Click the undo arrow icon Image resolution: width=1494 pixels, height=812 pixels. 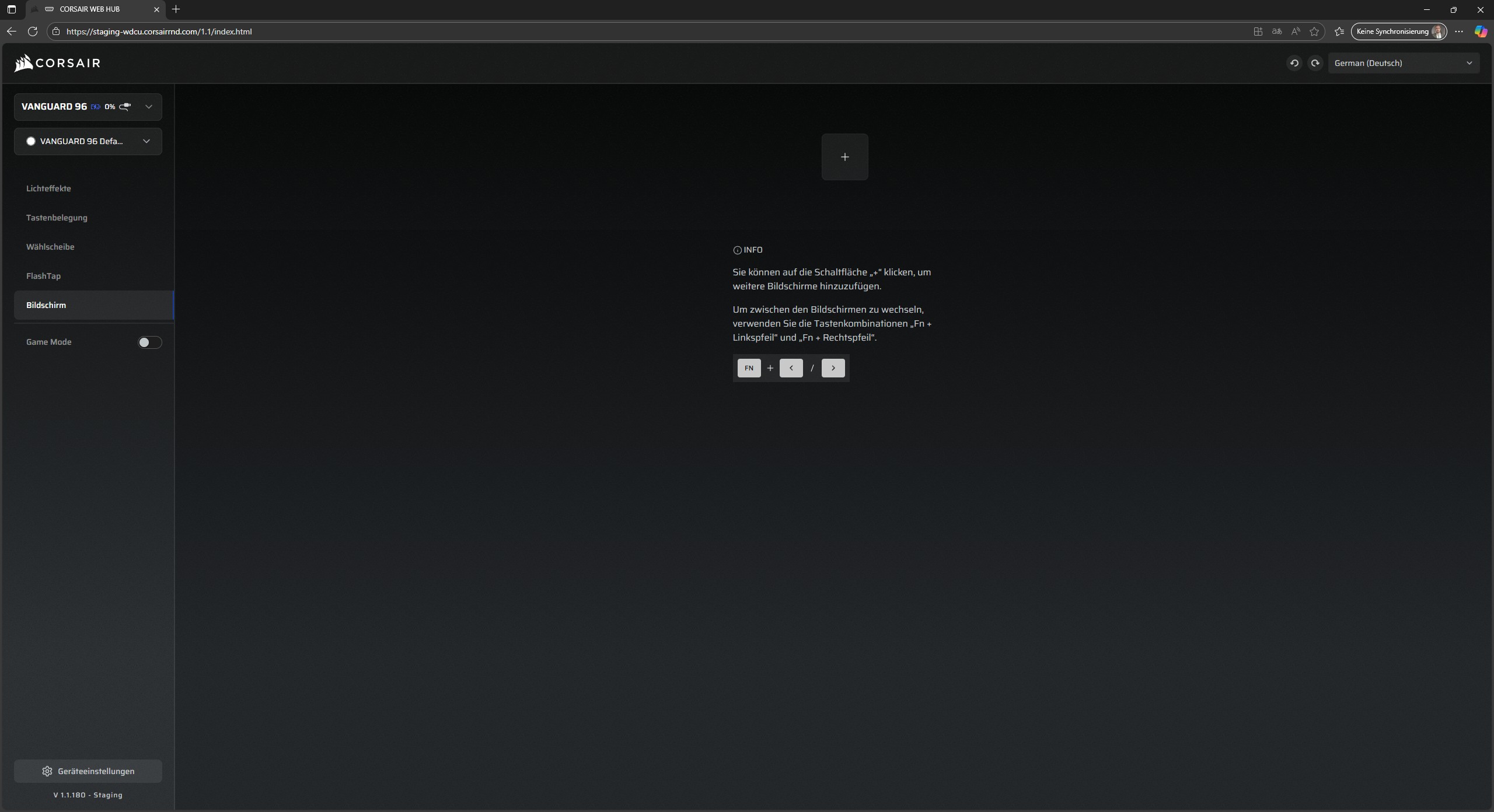tap(1294, 63)
